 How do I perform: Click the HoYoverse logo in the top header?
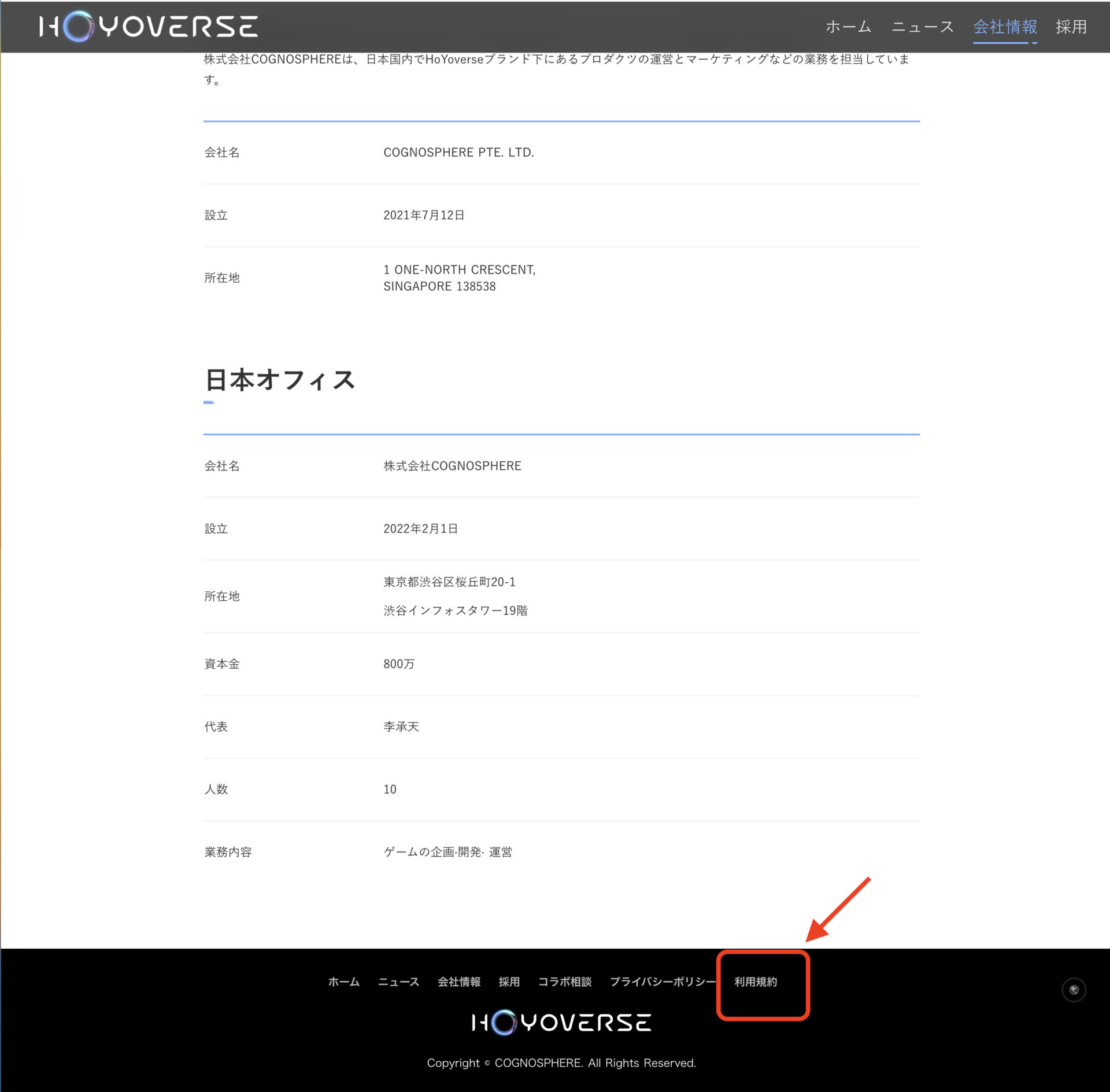click(149, 27)
